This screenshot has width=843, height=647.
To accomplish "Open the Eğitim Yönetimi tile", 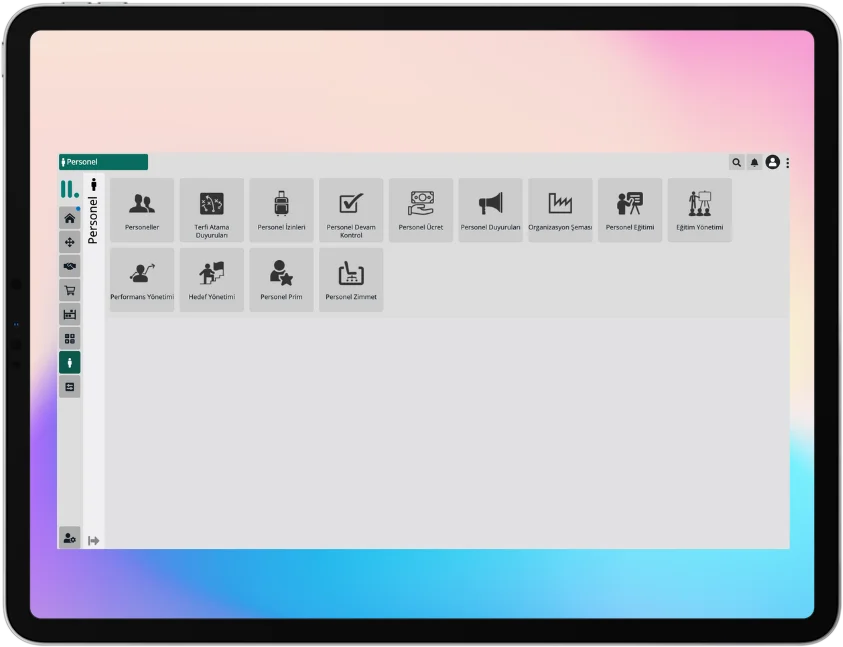I will point(699,210).
